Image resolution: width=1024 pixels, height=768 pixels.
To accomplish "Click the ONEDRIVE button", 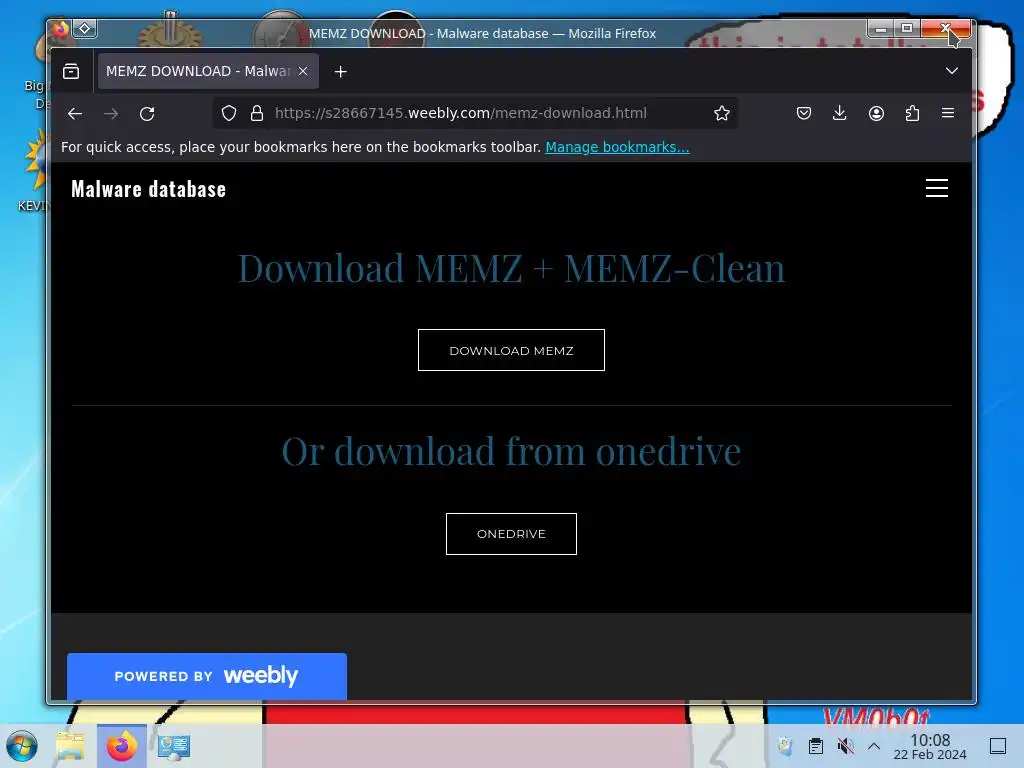I will 511,534.
